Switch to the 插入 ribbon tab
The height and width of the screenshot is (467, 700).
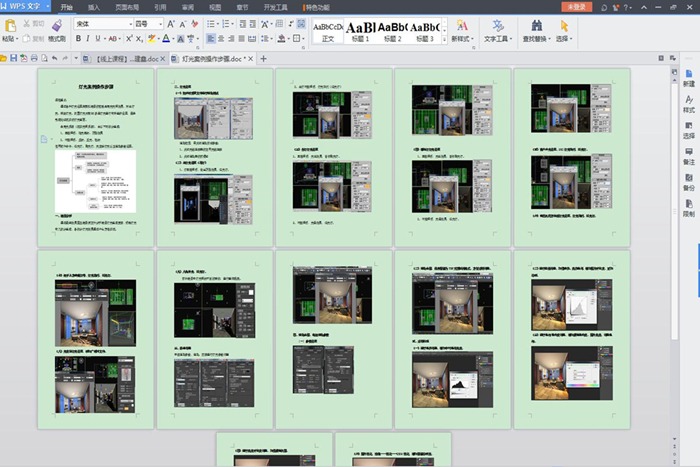pos(94,7)
